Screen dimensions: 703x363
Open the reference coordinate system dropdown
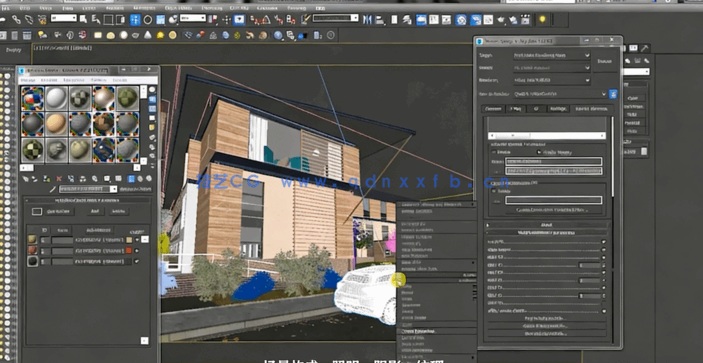pos(193,18)
